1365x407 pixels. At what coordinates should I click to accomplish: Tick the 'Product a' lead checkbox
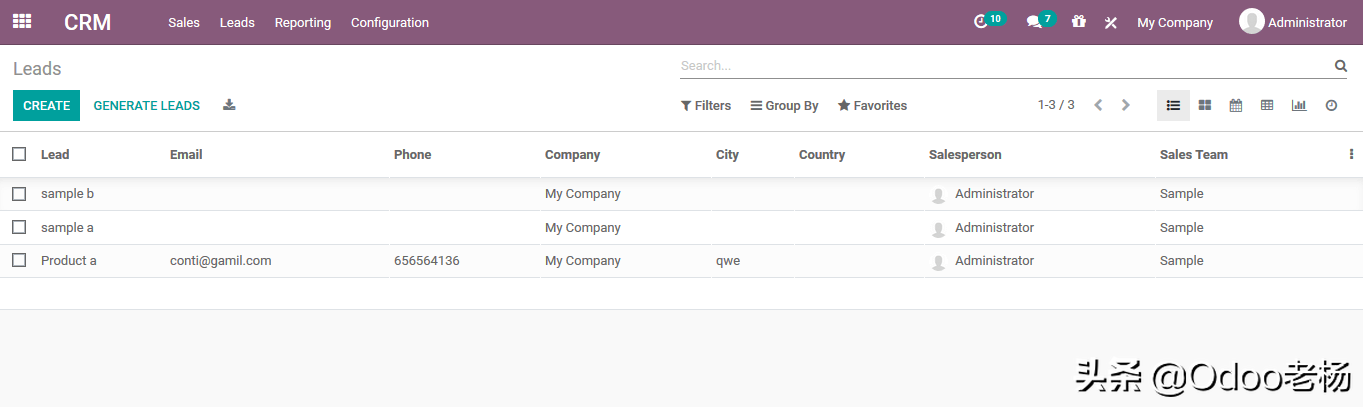click(x=19, y=260)
